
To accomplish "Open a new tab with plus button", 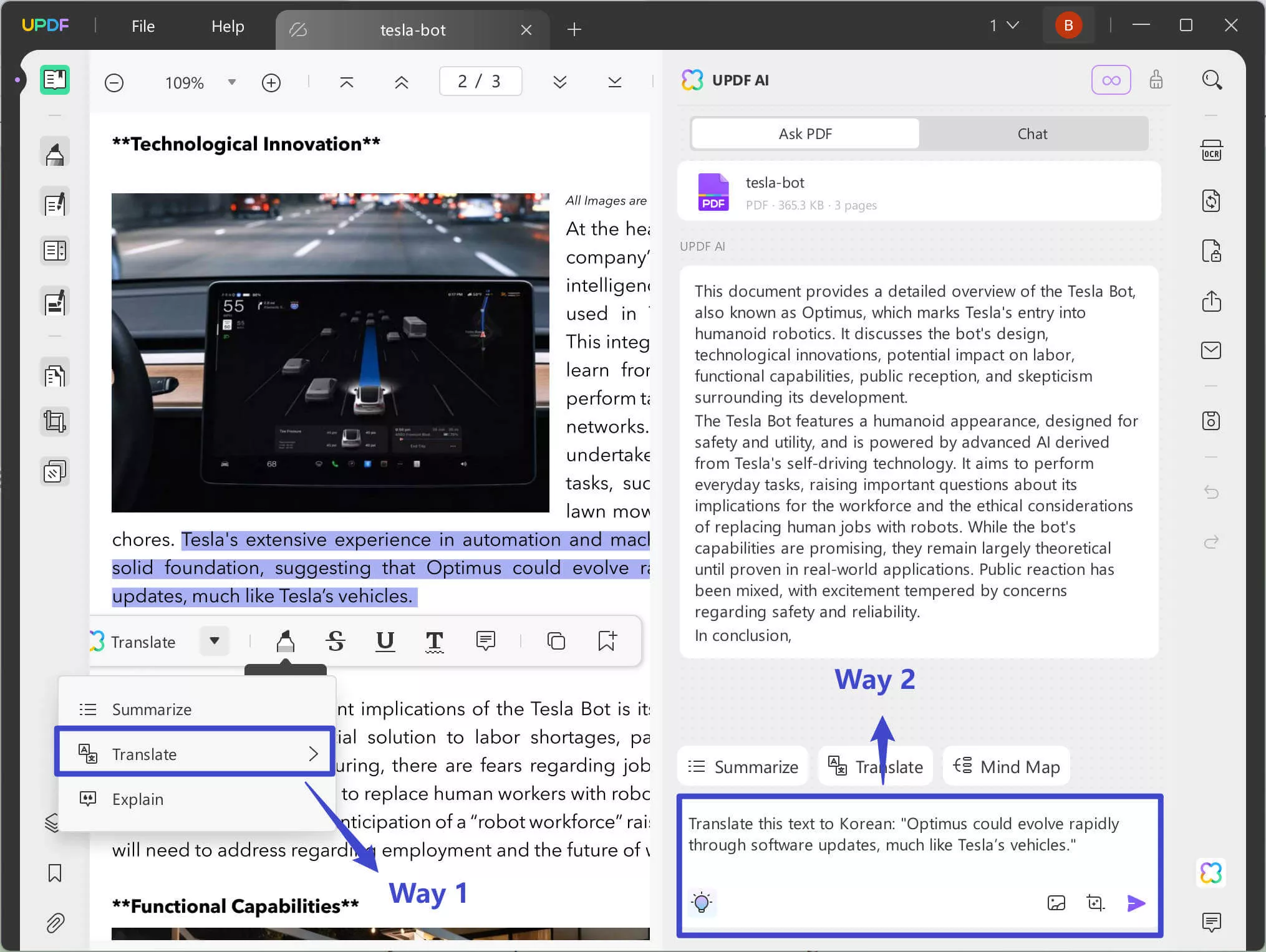I will point(574,29).
